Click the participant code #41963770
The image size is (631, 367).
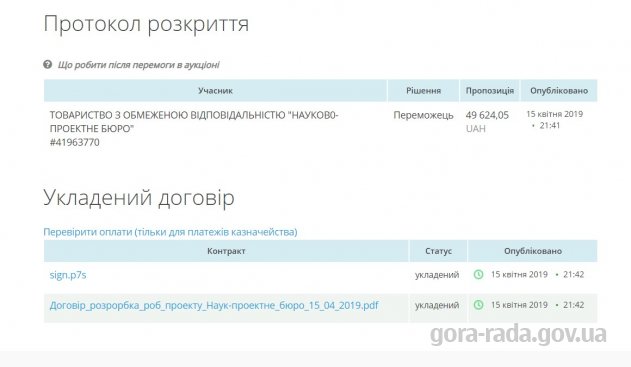(74, 142)
